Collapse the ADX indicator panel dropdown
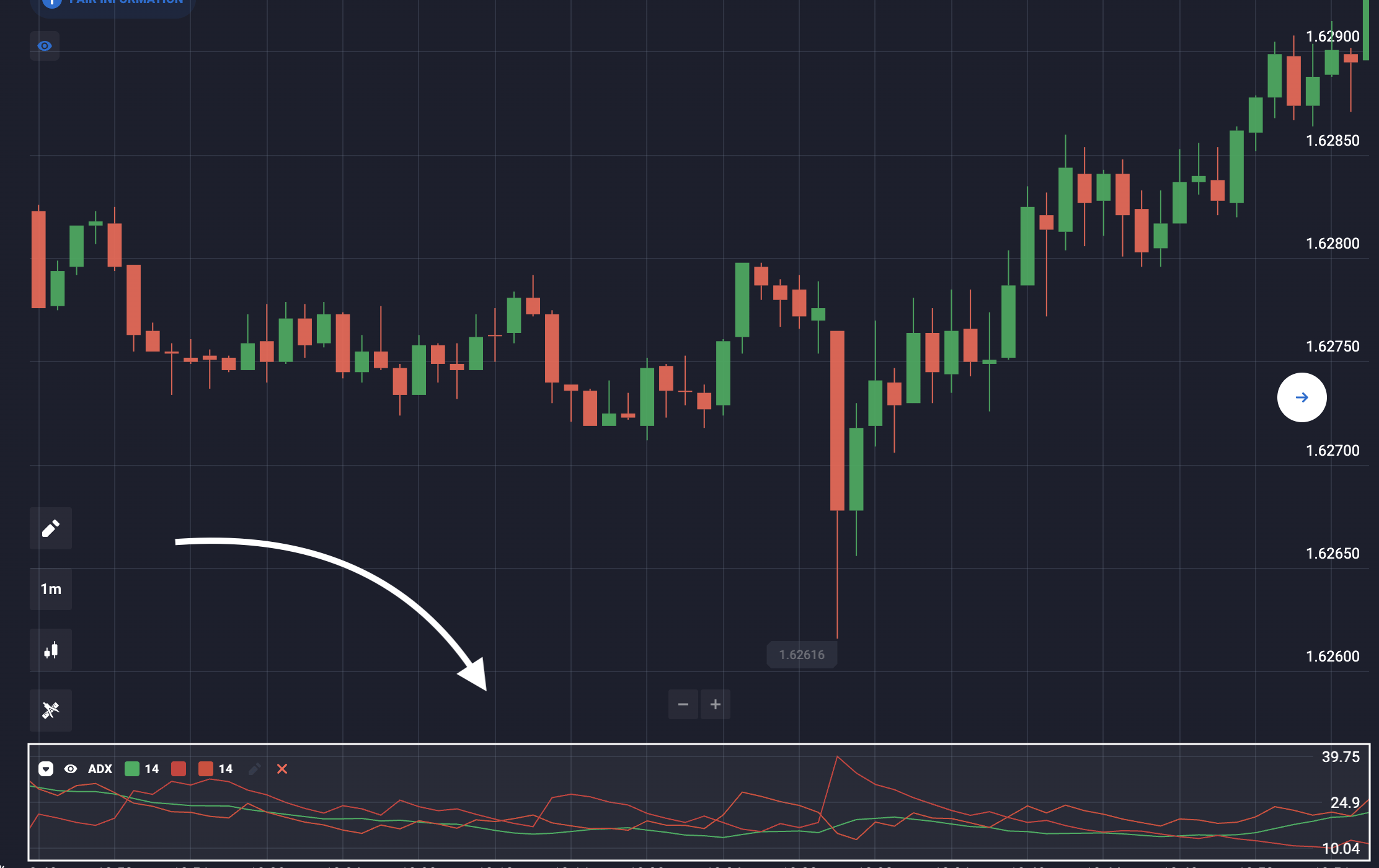This screenshot has width=1379, height=868. pos(46,769)
